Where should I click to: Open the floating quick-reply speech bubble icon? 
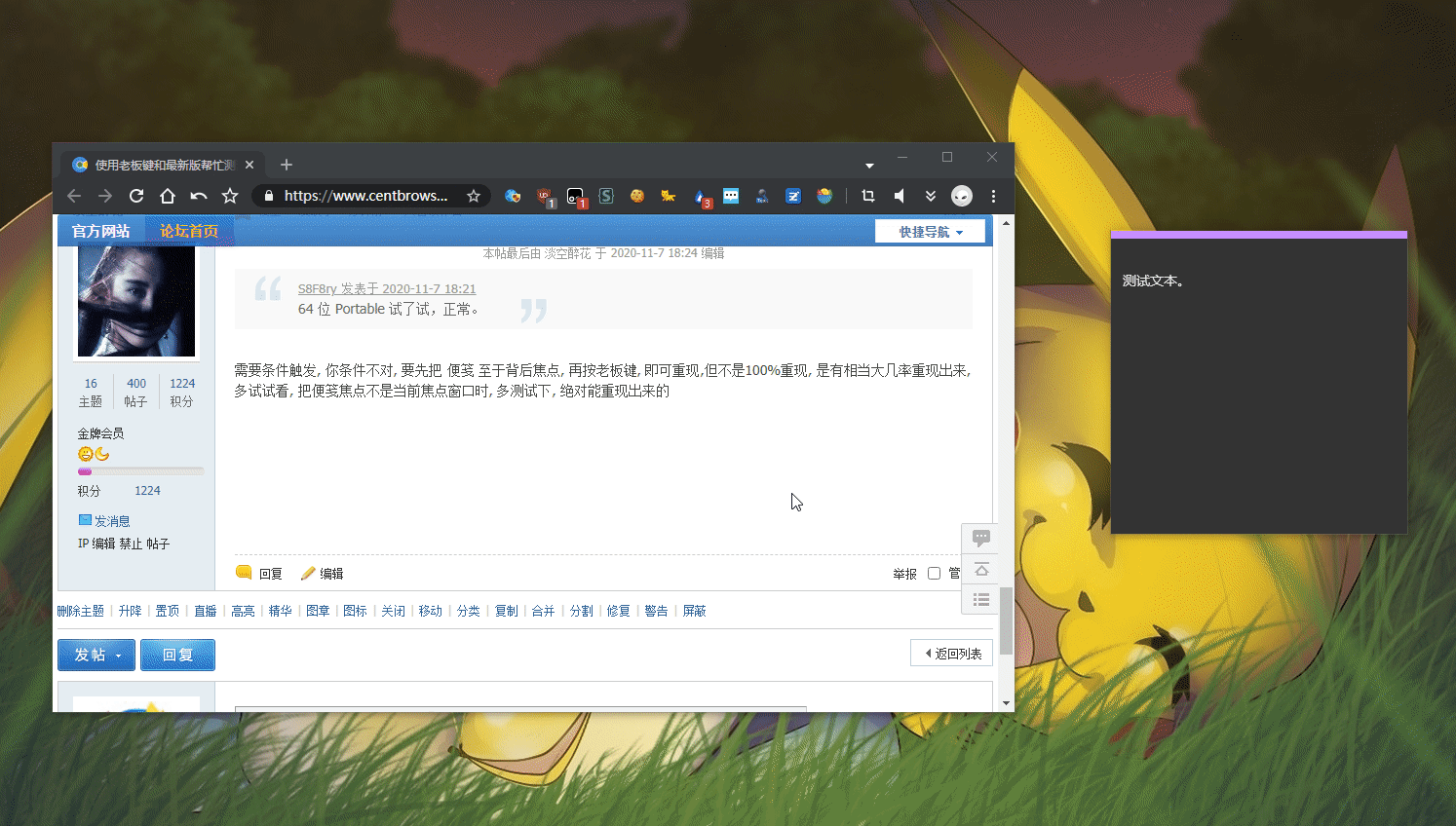[981, 538]
